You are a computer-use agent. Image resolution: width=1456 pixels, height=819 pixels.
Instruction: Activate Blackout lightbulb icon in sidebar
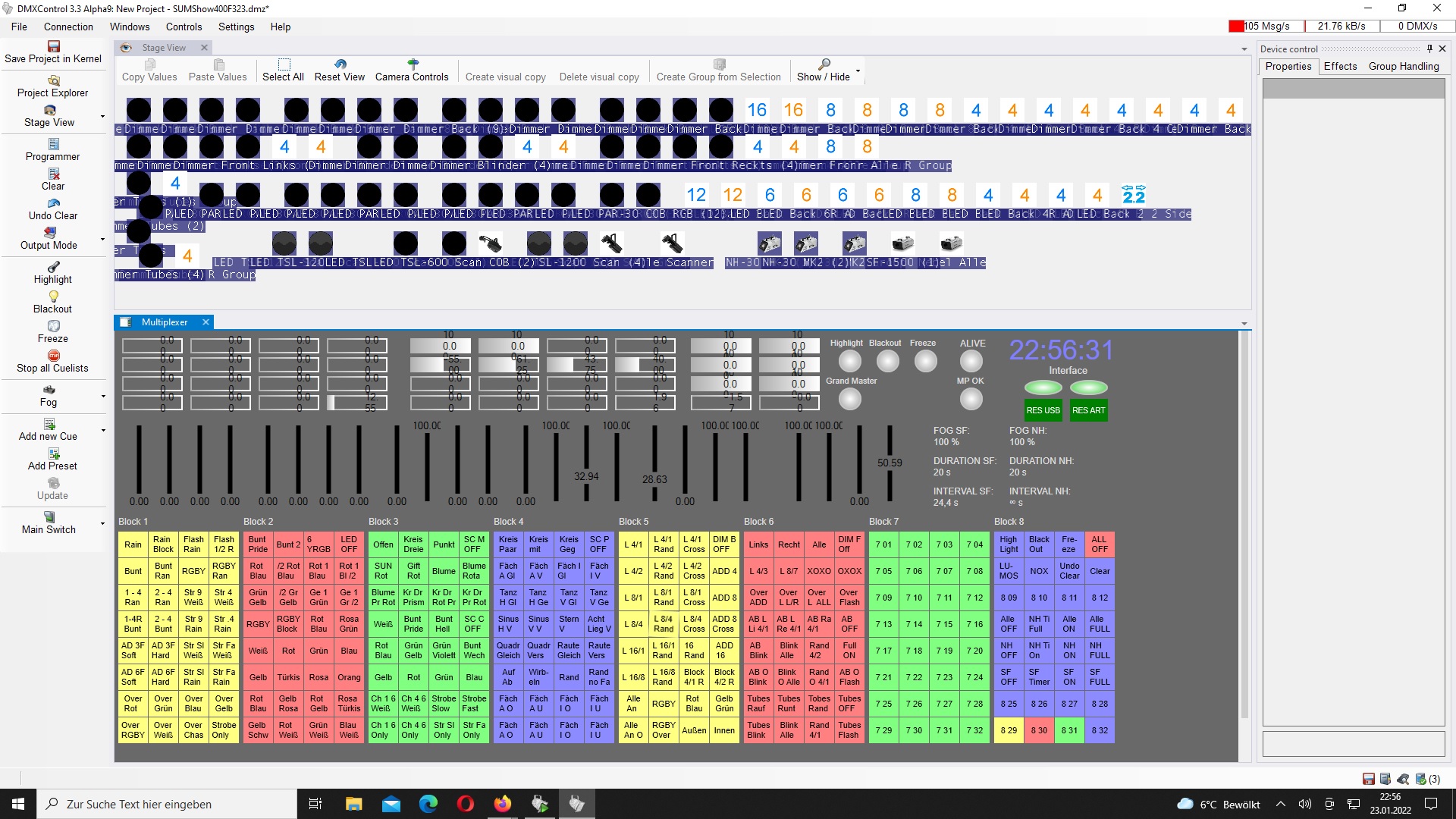click(x=53, y=297)
